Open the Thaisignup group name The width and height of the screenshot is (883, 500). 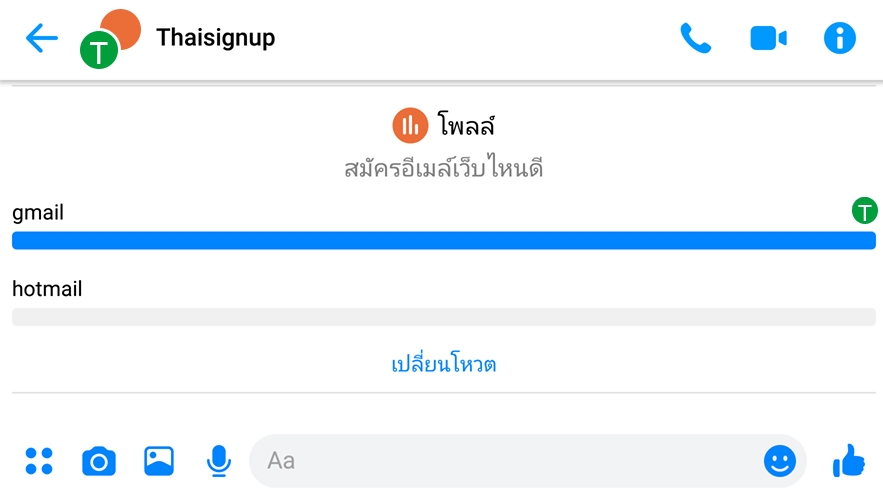coord(216,38)
